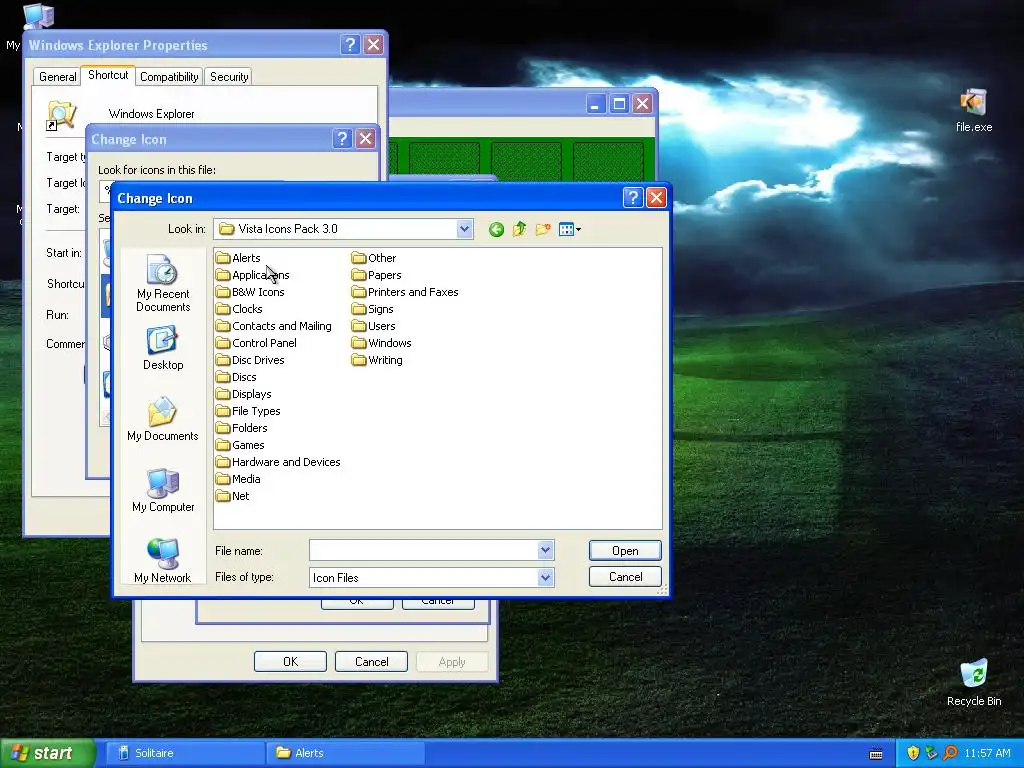Open file.exe desktop icon

click(x=974, y=110)
